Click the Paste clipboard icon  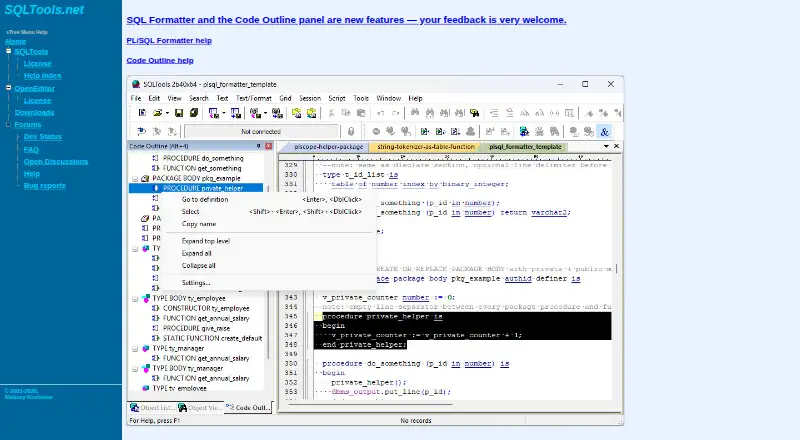(x=361, y=113)
